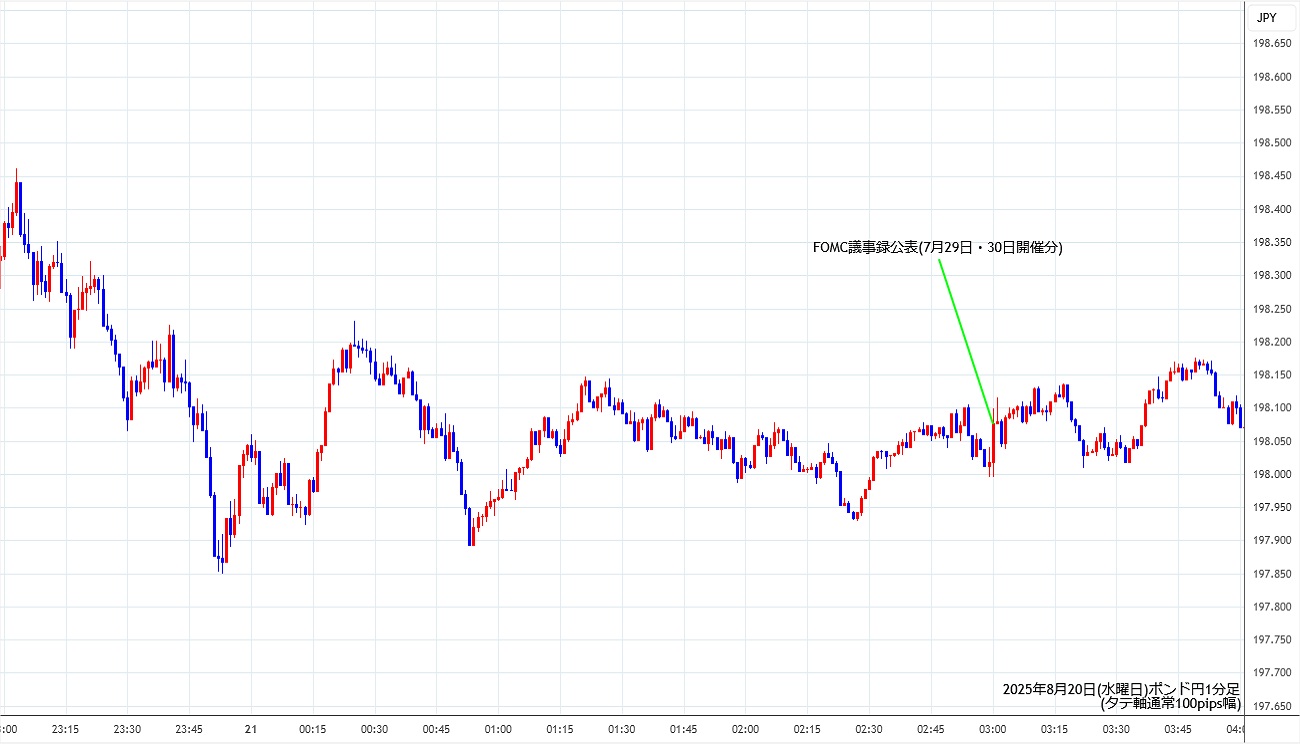Image resolution: width=1300 pixels, height=745 pixels.
Task: Click the 198.600 price axis label
Action: click(x=1273, y=77)
